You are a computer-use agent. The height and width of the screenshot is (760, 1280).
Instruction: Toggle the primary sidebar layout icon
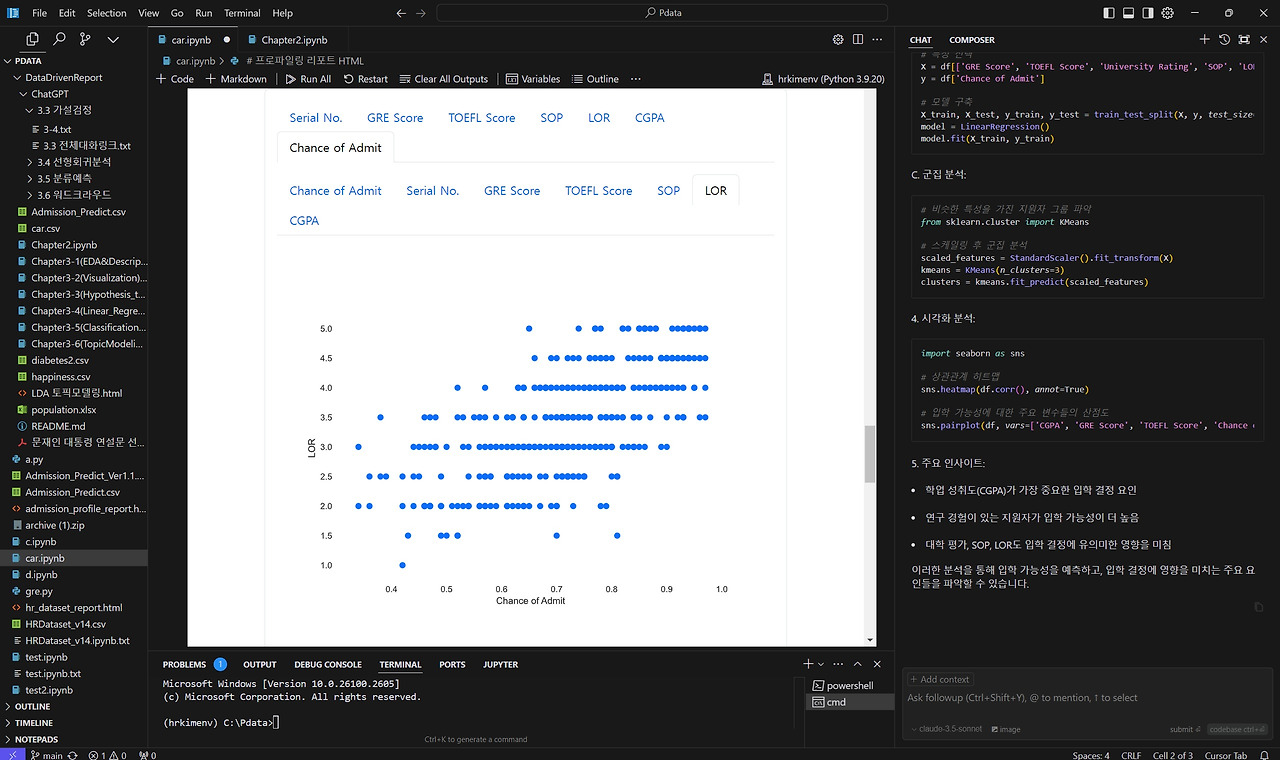point(1108,13)
